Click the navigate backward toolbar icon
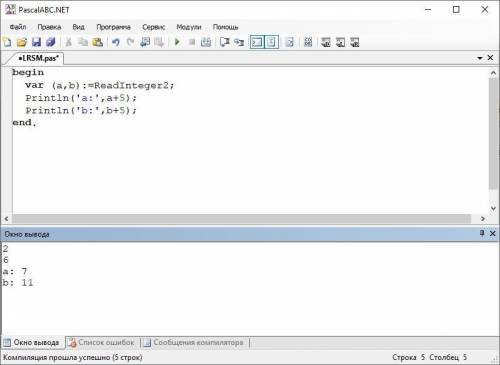This screenshot has width=500, height=365. click(145, 42)
